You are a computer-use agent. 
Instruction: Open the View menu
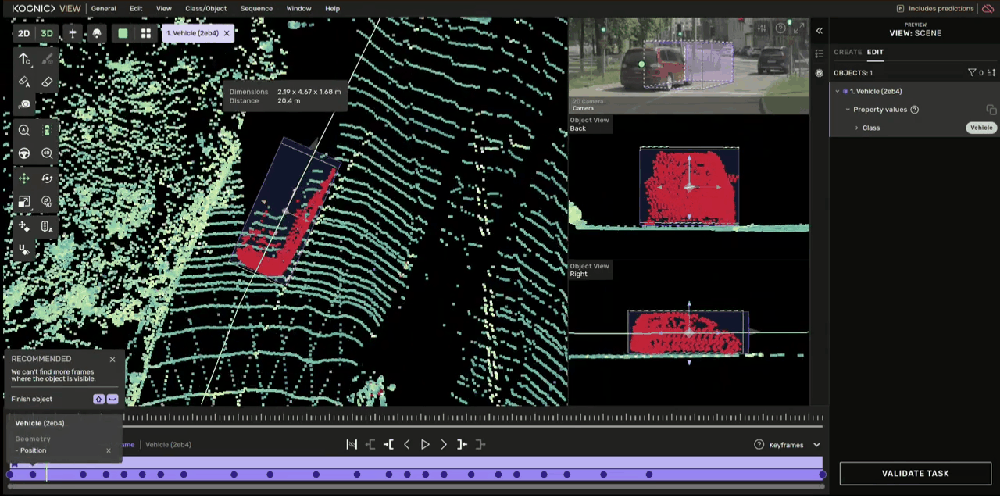164,8
